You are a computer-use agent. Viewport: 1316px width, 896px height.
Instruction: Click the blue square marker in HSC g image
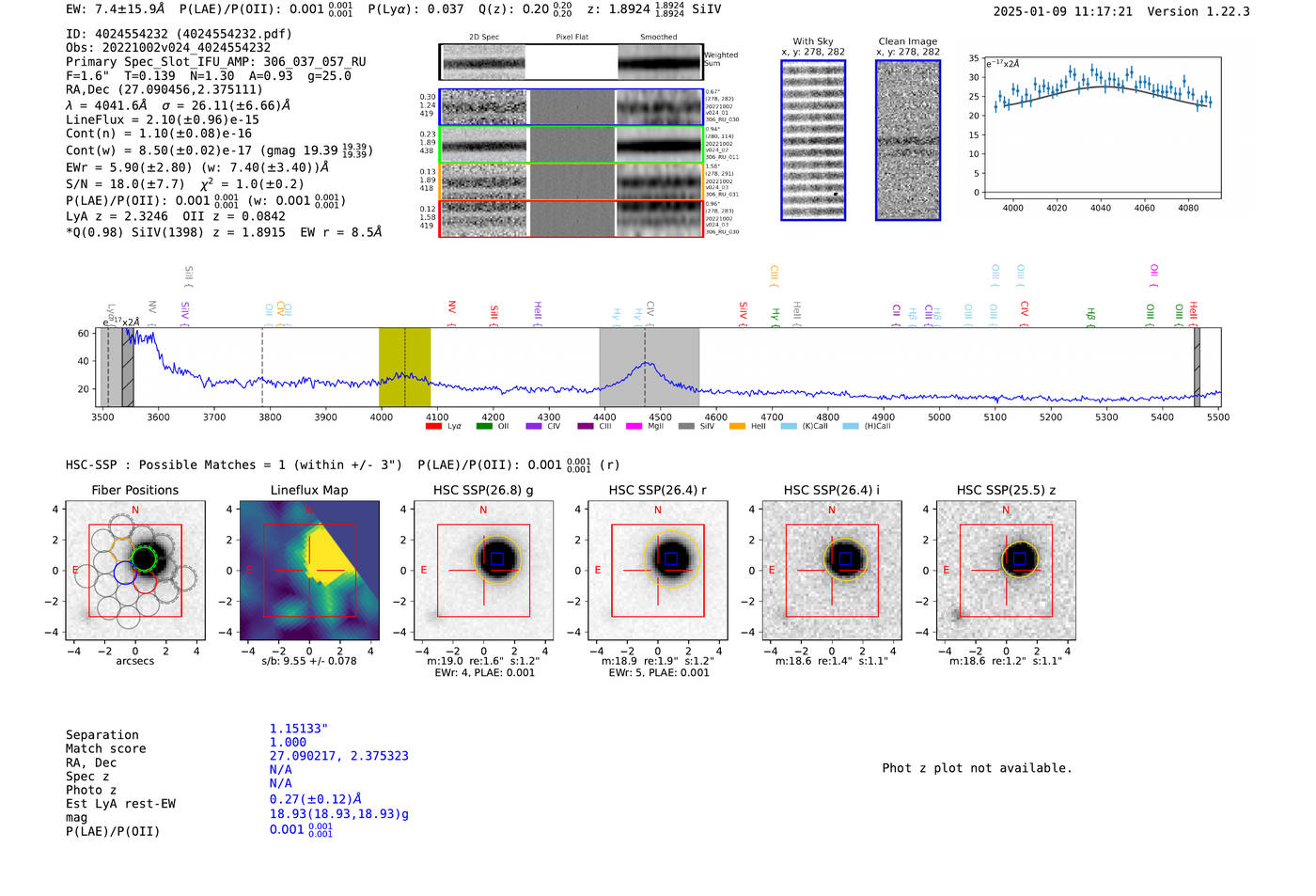pos(497,558)
